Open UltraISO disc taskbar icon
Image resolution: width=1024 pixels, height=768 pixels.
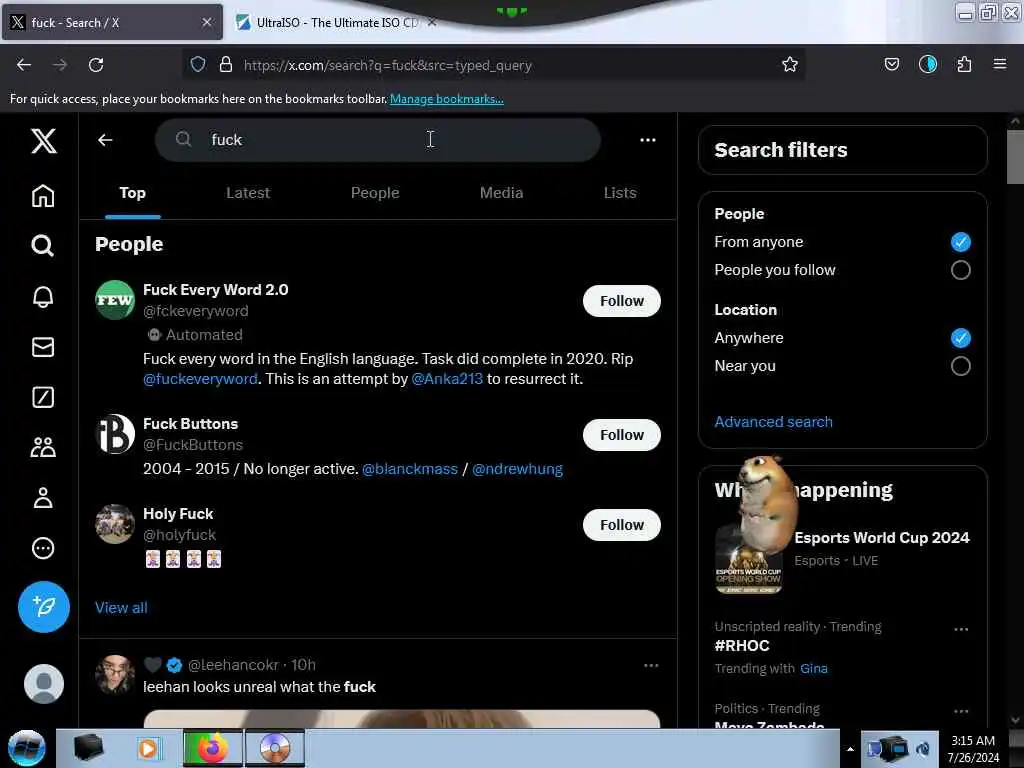click(x=275, y=748)
